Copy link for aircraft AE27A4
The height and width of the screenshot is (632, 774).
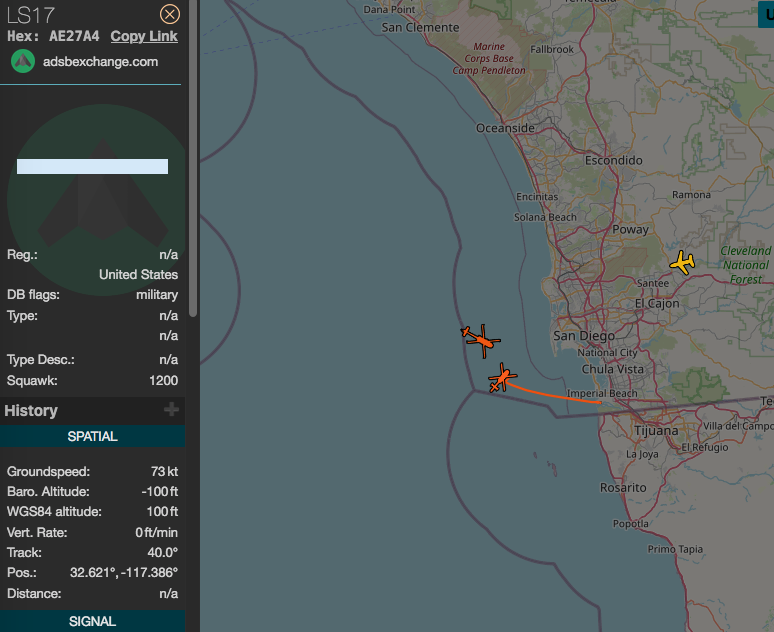click(x=144, y=36)
